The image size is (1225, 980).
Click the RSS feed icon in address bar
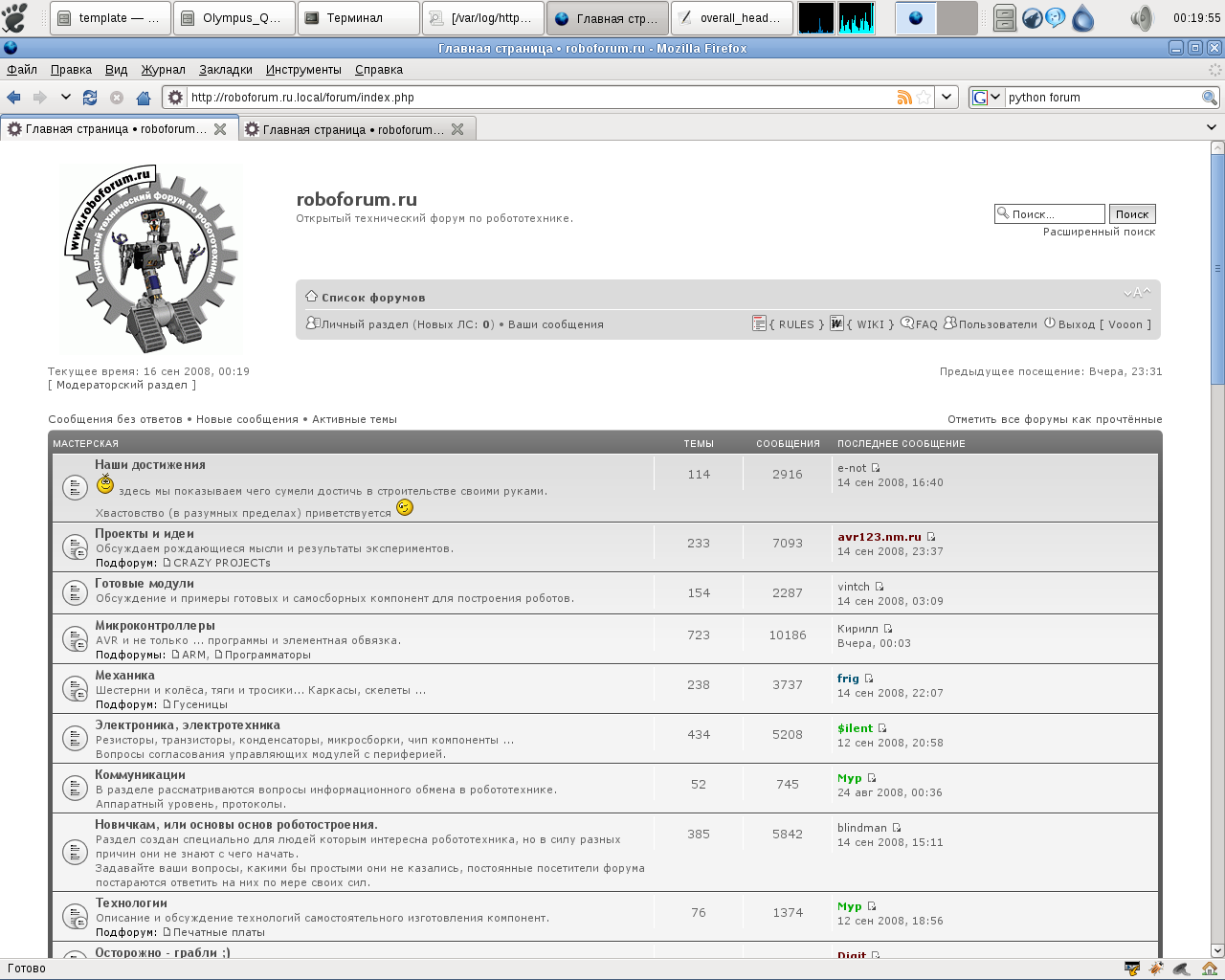click(903, 97)
